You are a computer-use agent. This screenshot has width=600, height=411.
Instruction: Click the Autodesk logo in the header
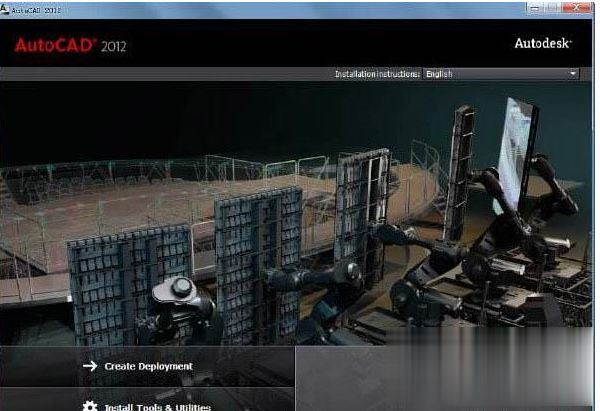pos(545,44)
